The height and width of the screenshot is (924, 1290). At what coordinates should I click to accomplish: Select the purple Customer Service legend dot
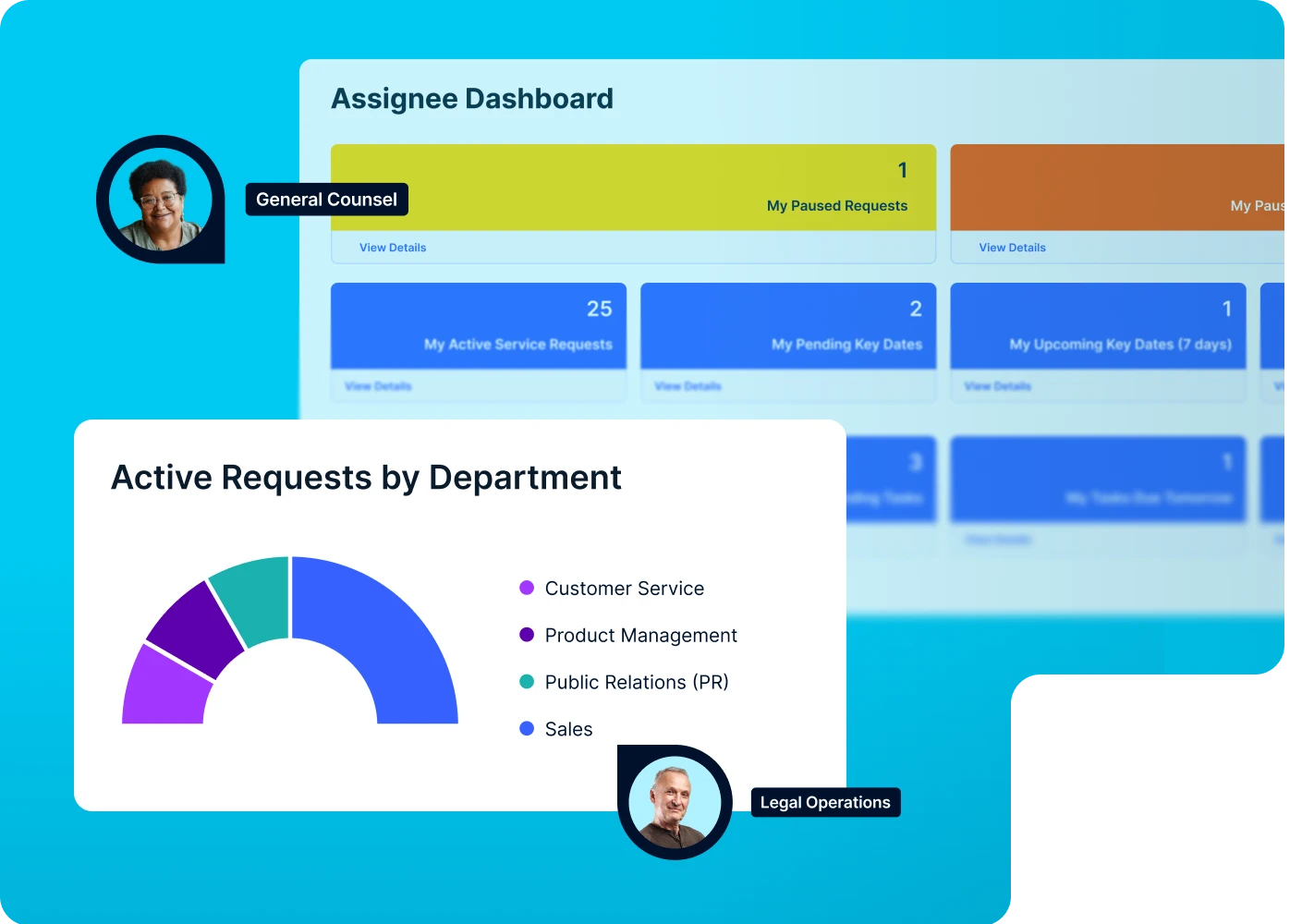click(x=527, y=588)
